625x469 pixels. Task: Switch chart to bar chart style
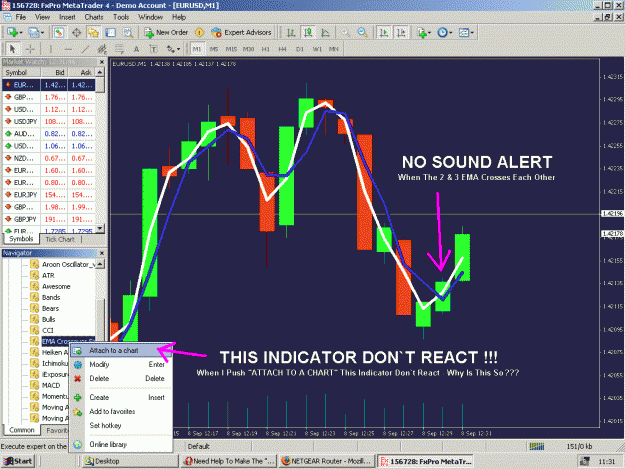click(291, 33)
